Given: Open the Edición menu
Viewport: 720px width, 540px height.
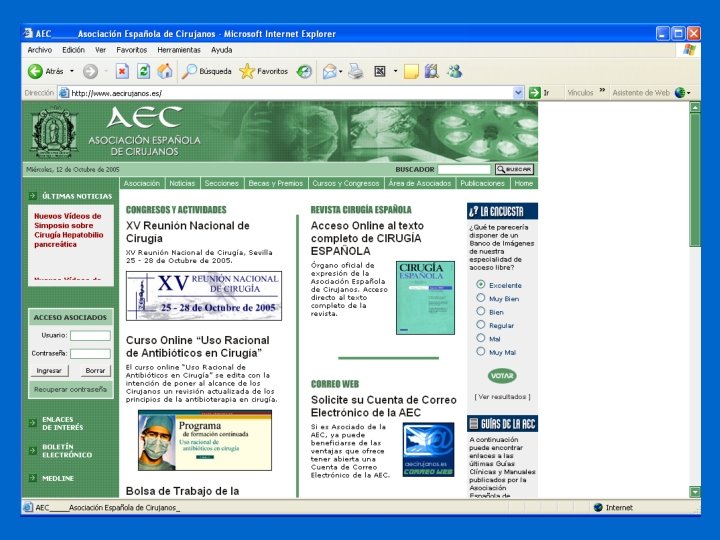Looking at the screenshot, I should point(73,50).
